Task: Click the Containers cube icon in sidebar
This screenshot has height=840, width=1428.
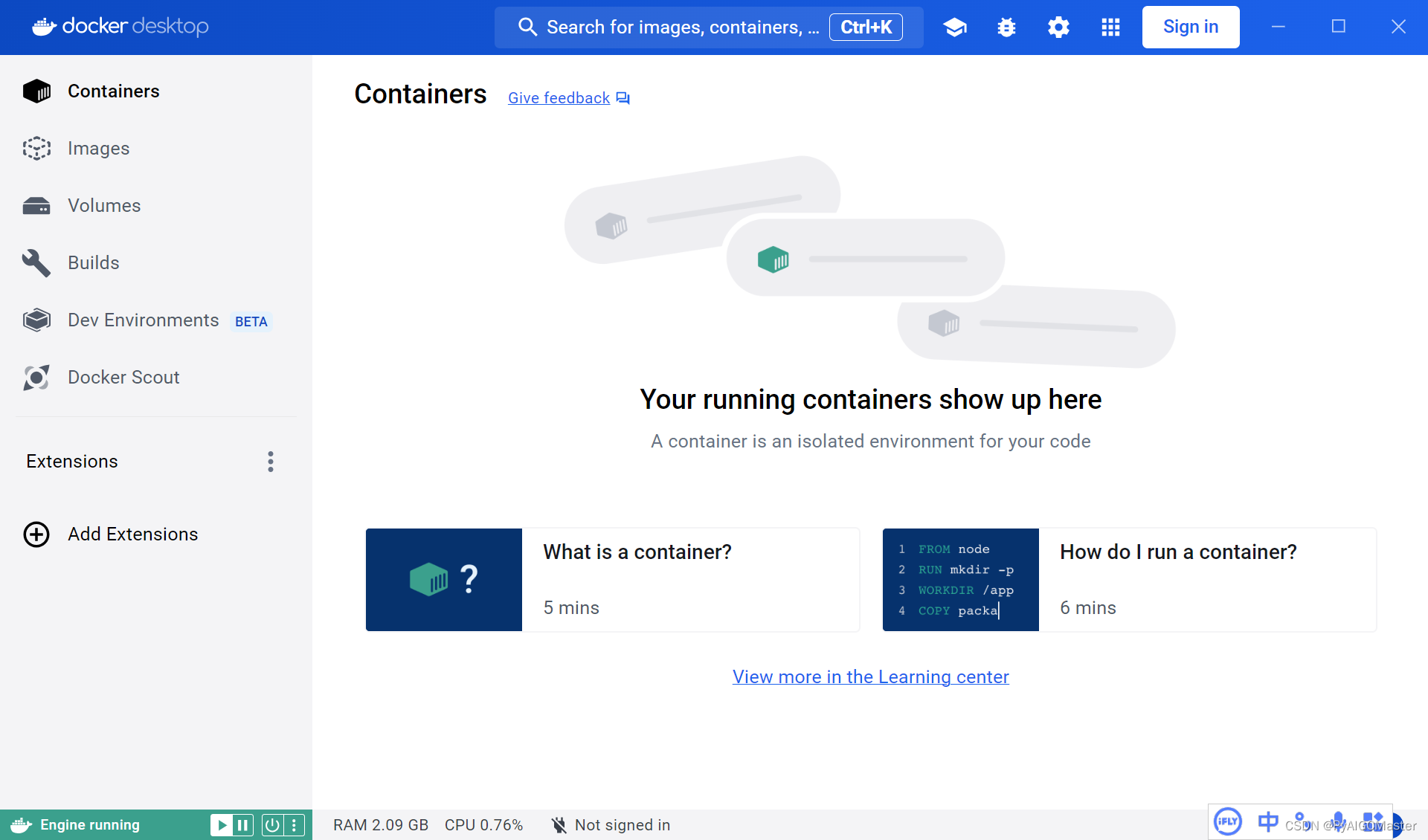Action: point(36,91)
